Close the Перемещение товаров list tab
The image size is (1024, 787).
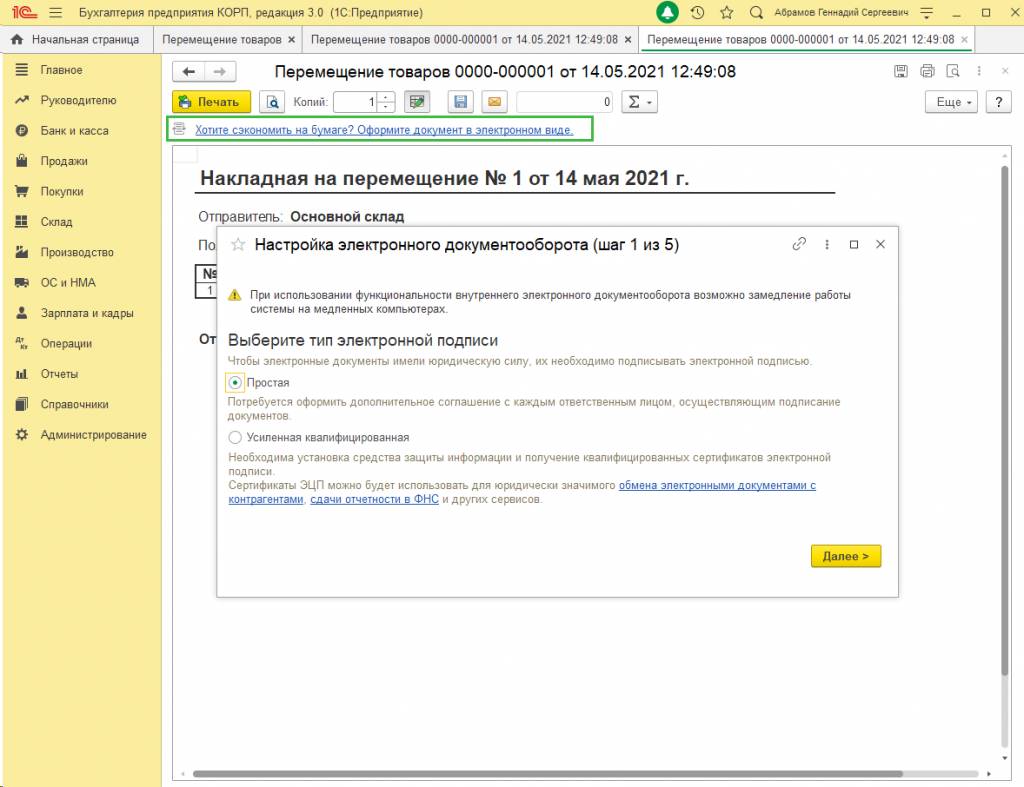point(291,40)
